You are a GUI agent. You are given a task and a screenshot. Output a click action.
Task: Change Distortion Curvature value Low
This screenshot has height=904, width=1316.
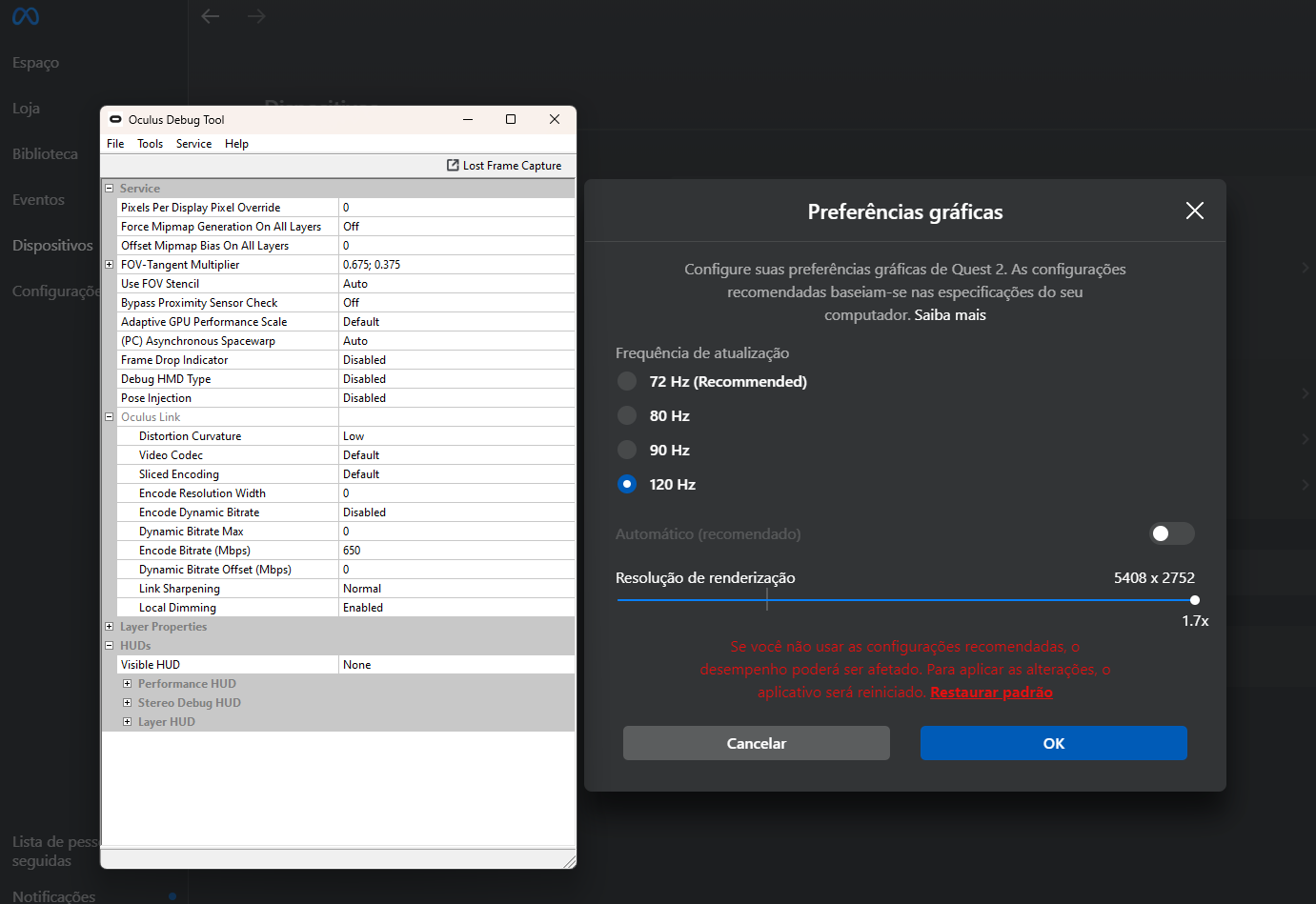click(x=456, y=436)
